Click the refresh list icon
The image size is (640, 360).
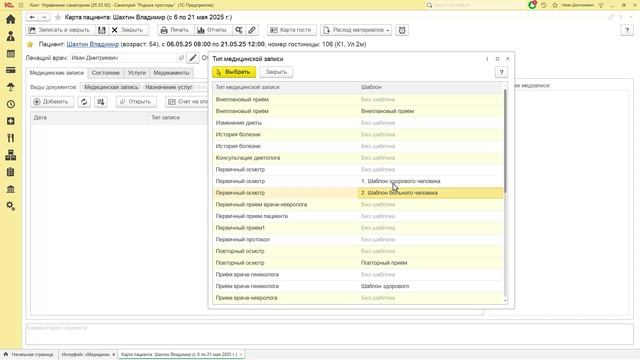pos(84,102)
